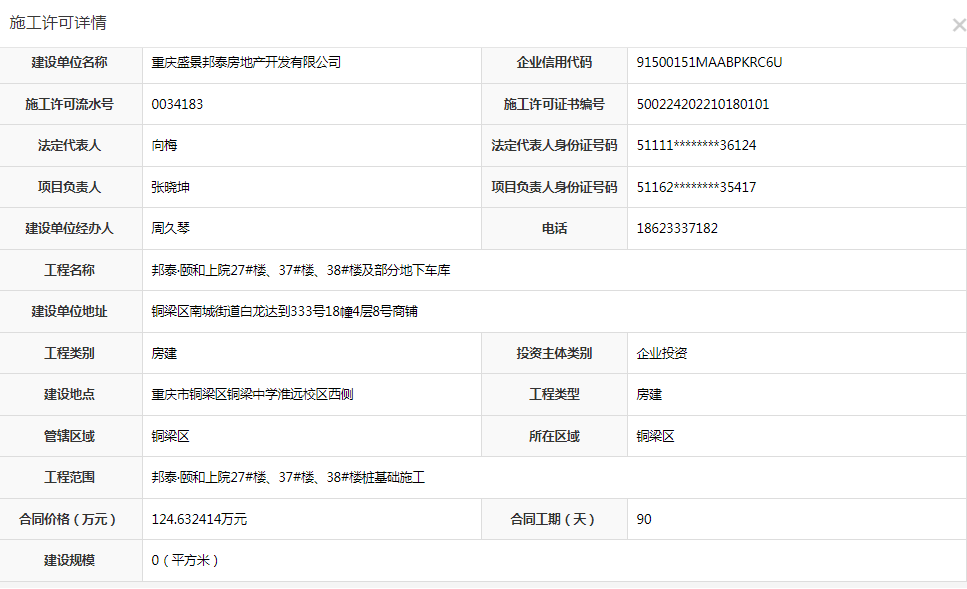
Task: Click phone number 18623337182
Action: pyautogui.click(x=677, y=228)
